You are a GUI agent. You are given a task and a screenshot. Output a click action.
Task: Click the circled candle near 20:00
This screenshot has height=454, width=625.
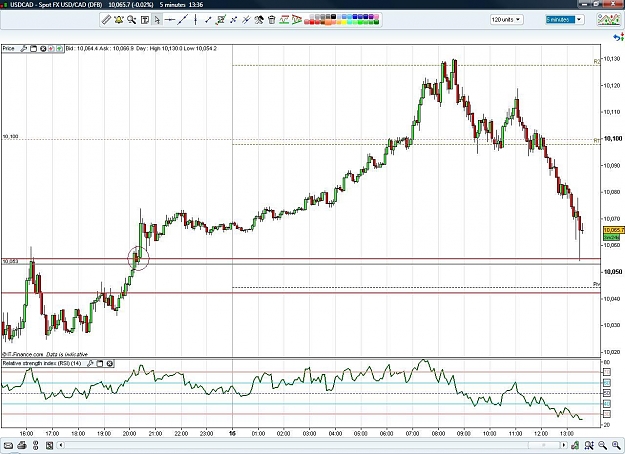[x=138, y=258]
